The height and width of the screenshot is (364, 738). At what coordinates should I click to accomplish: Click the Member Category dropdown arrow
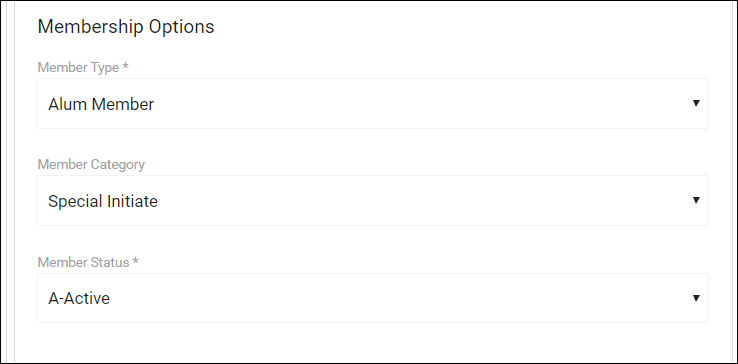tap(696, 200)
